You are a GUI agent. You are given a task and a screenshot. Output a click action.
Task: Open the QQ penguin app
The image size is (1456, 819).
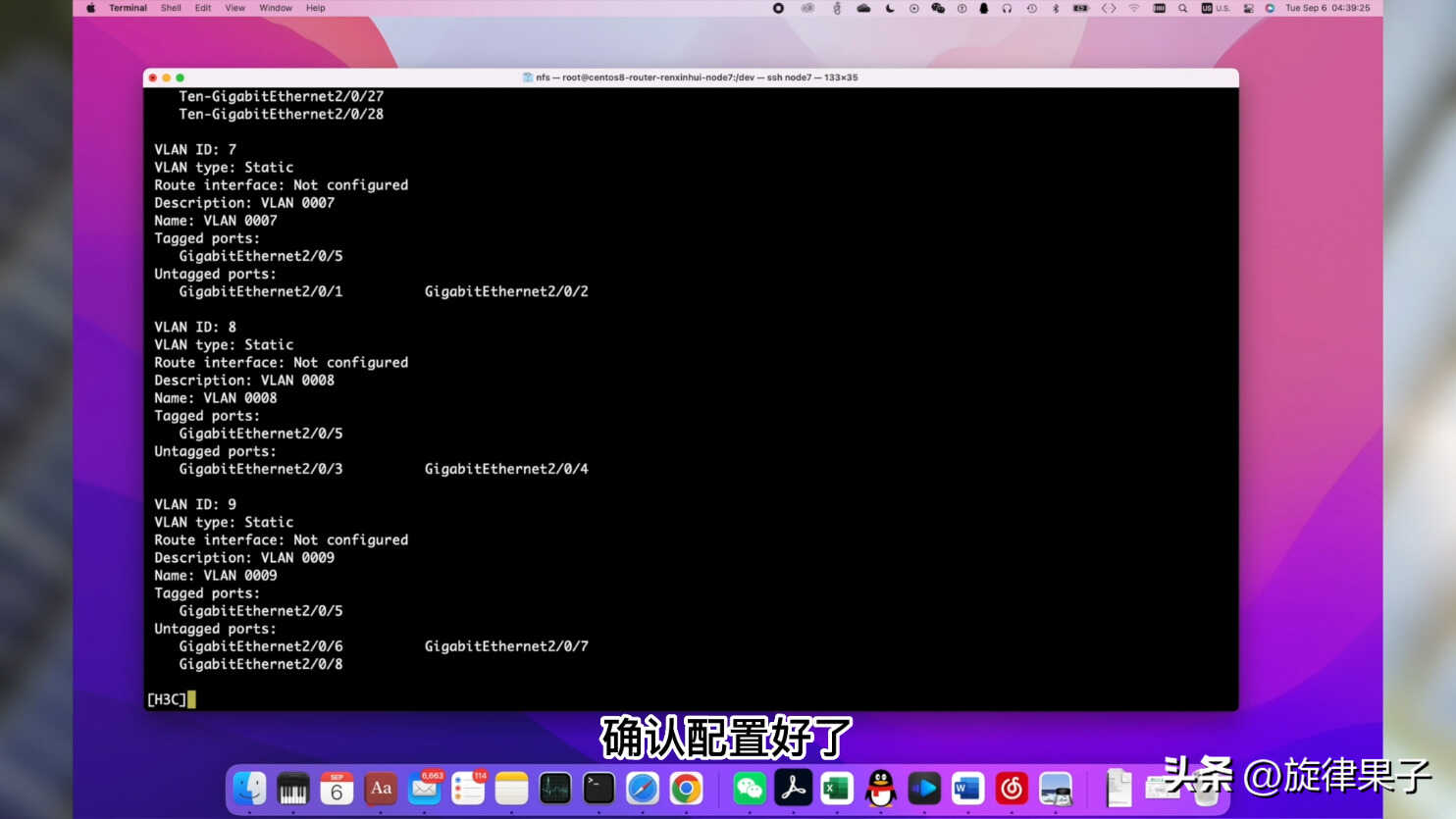881,789
